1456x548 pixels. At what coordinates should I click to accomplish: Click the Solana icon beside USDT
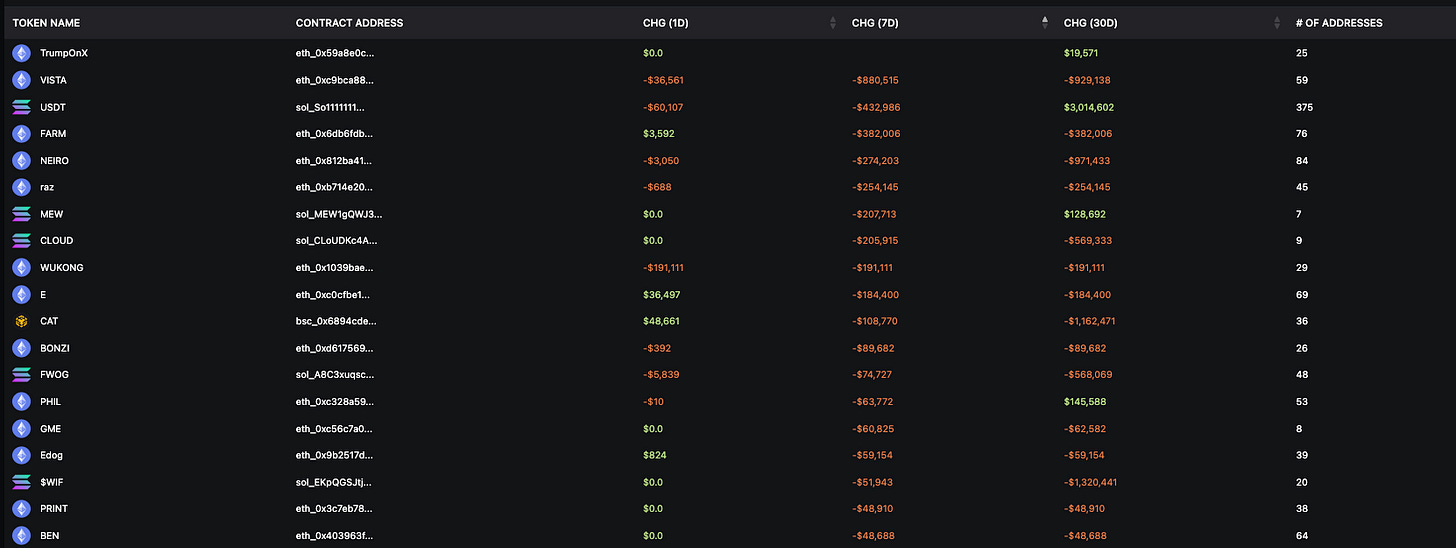click(21, 107)
